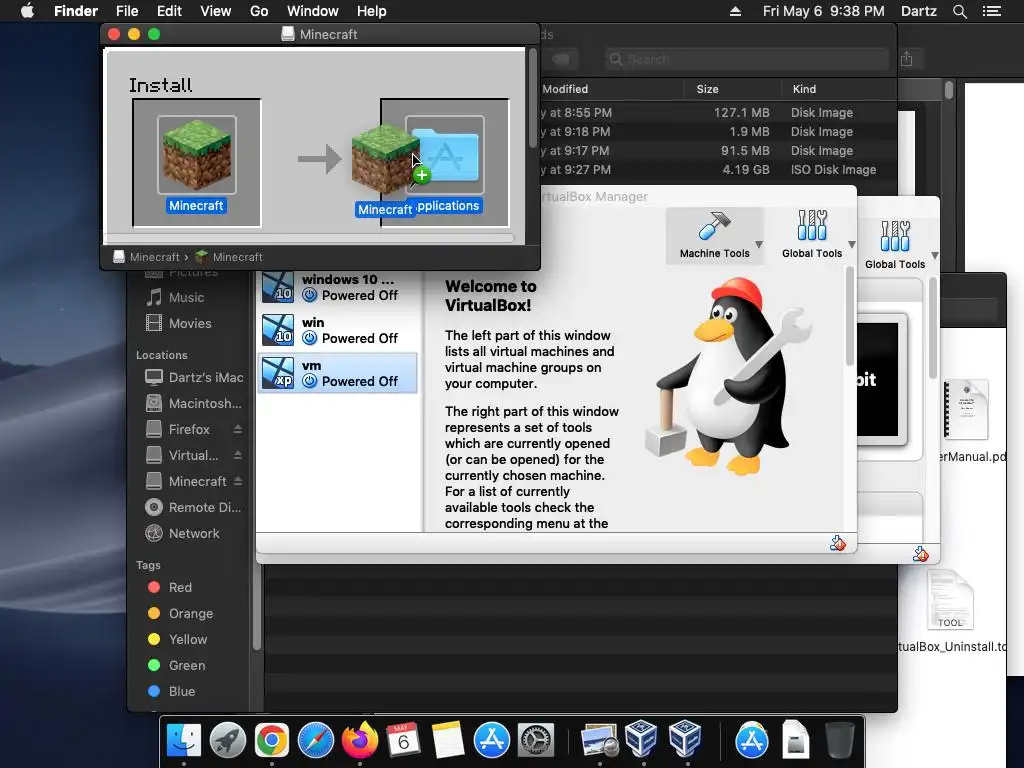The height and width of the screenshot is (768, 1024).
Task: Select the 4.19 GB ISO Disk Image row
Action: (717, 170)
